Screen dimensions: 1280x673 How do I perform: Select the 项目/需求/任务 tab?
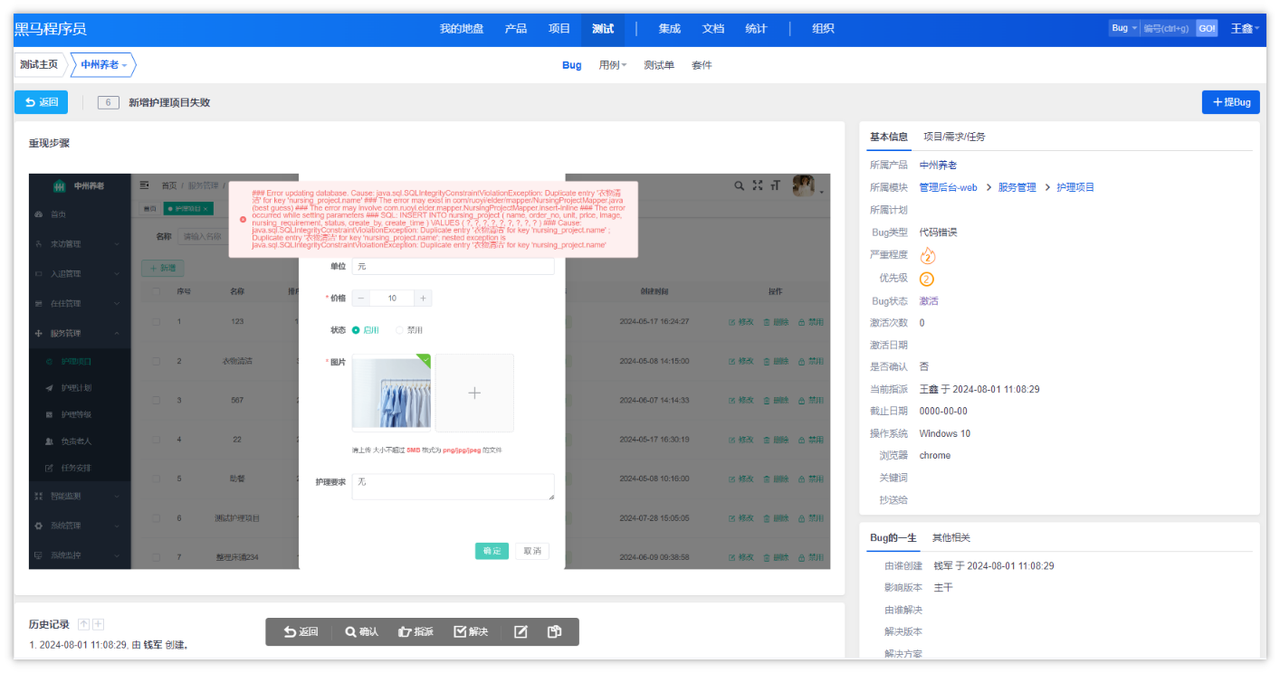(x=954, y=137)
